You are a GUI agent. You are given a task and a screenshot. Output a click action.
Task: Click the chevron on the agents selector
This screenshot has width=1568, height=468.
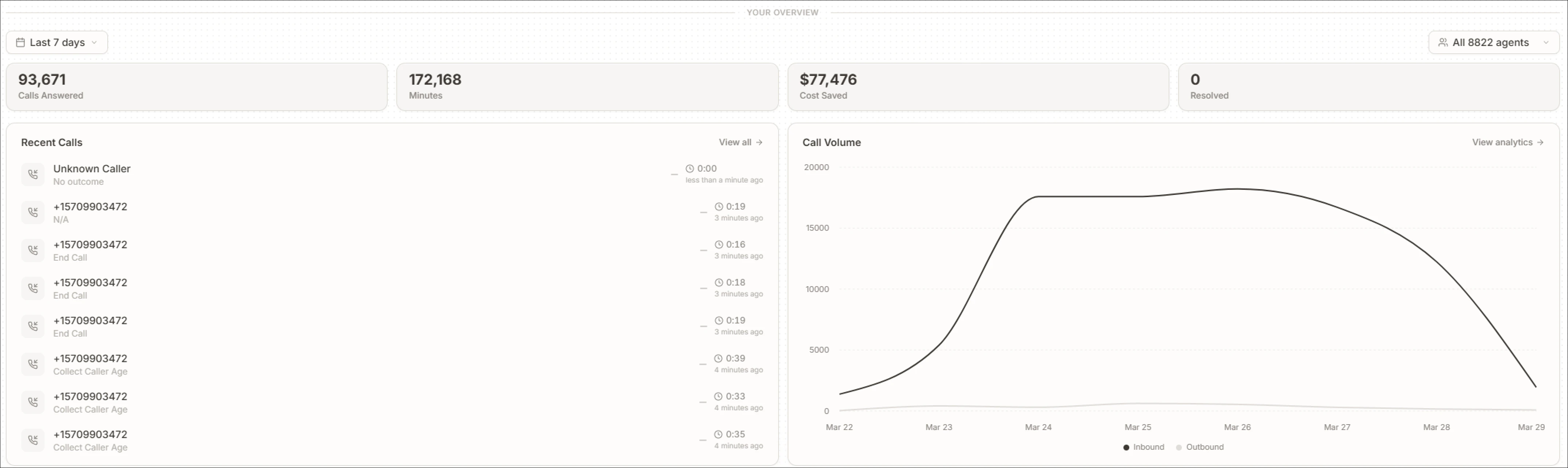click(1546, 43)
